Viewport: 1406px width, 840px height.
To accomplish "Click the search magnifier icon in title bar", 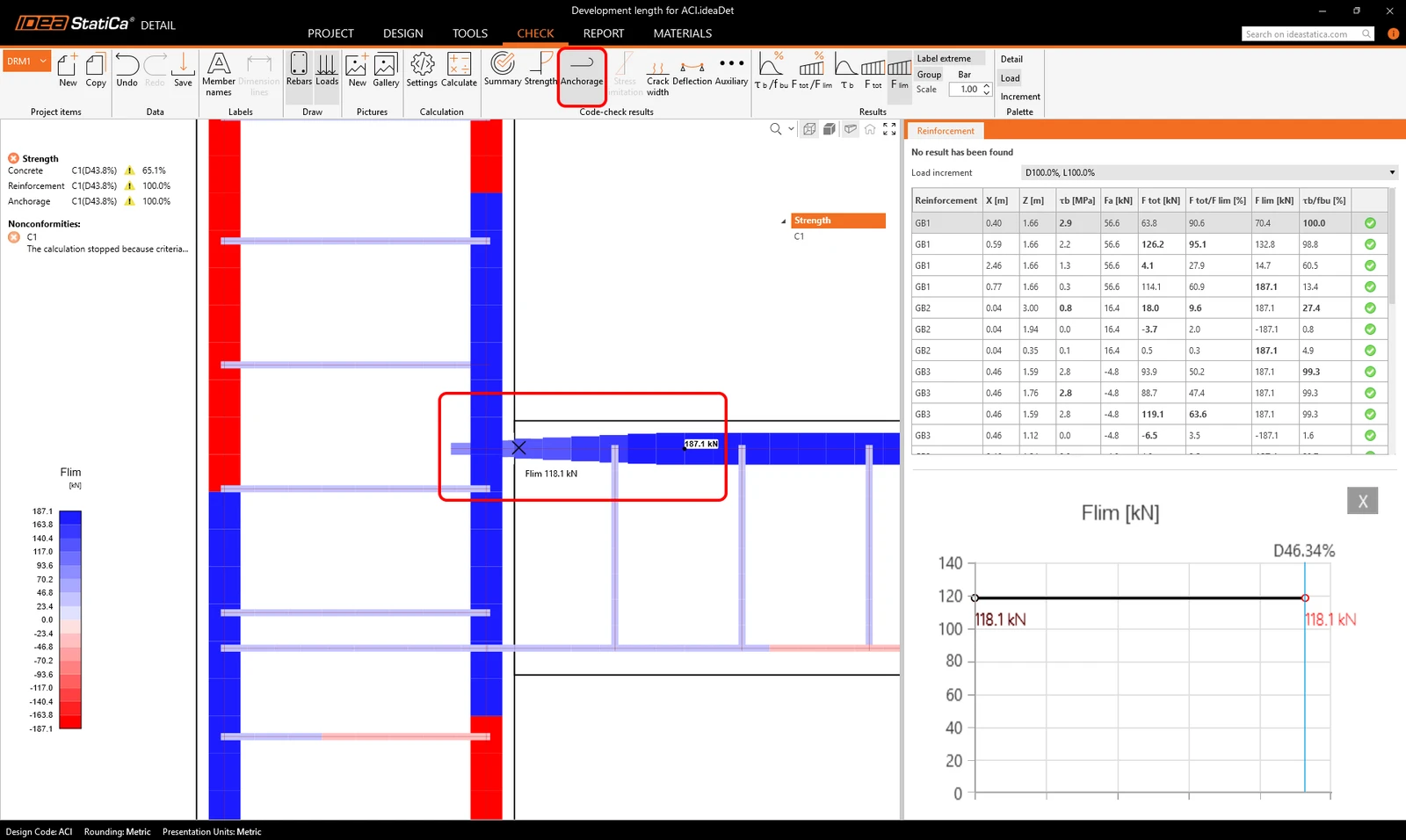I will click(x=1366, y=34).
